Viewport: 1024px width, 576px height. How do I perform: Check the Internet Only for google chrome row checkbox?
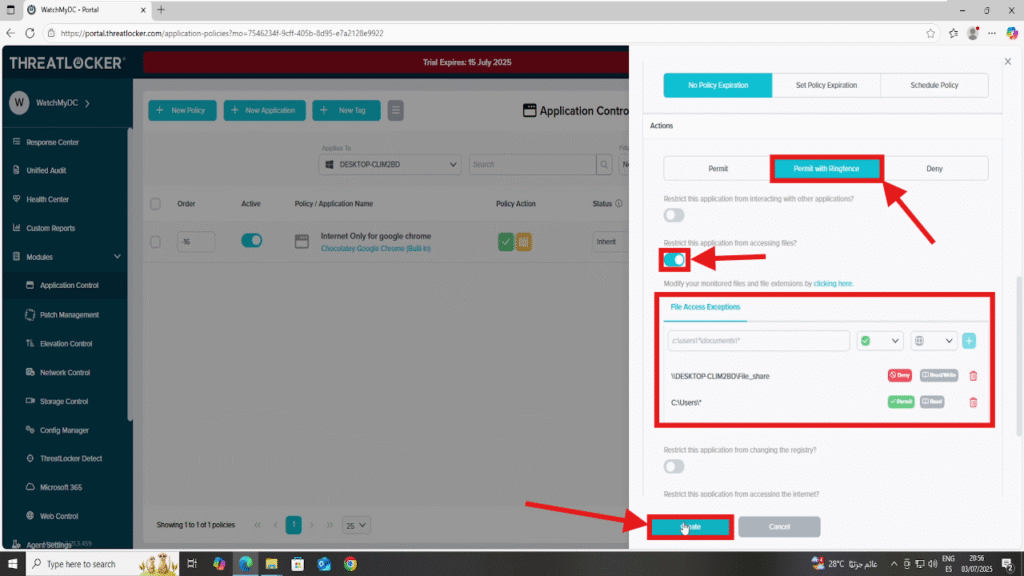coord(155,242)
